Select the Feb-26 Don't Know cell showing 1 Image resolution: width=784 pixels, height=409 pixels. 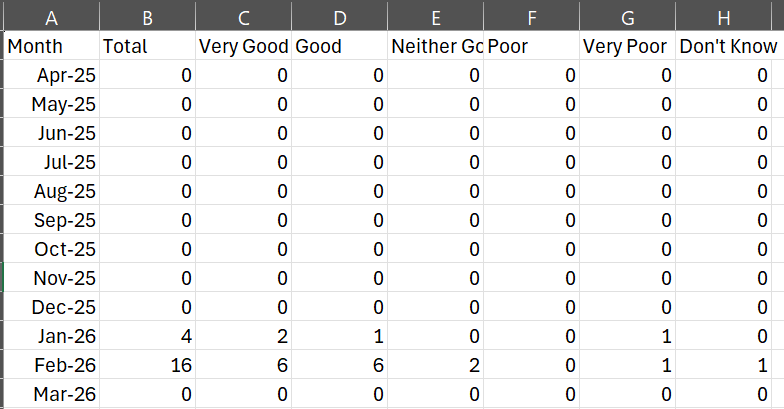[727, 365]
